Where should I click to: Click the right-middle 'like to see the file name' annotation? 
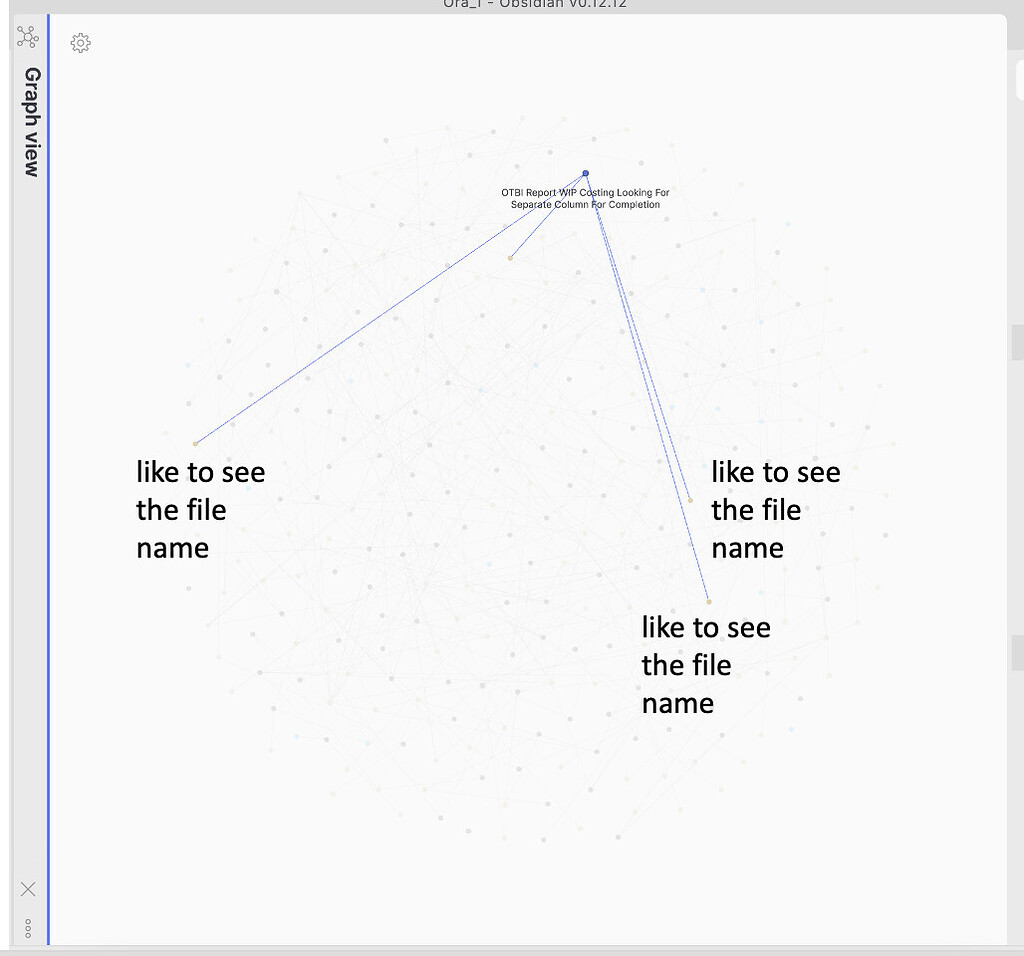click(775, 510)
